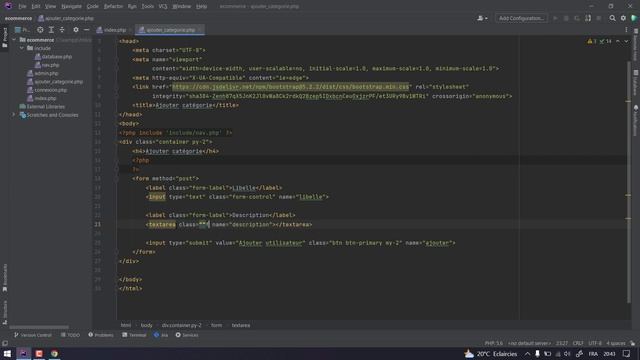Image resolution: width=640 pixels, height=360 pixels.
Task: Open Project panel options gear
Action: (76, 30)
